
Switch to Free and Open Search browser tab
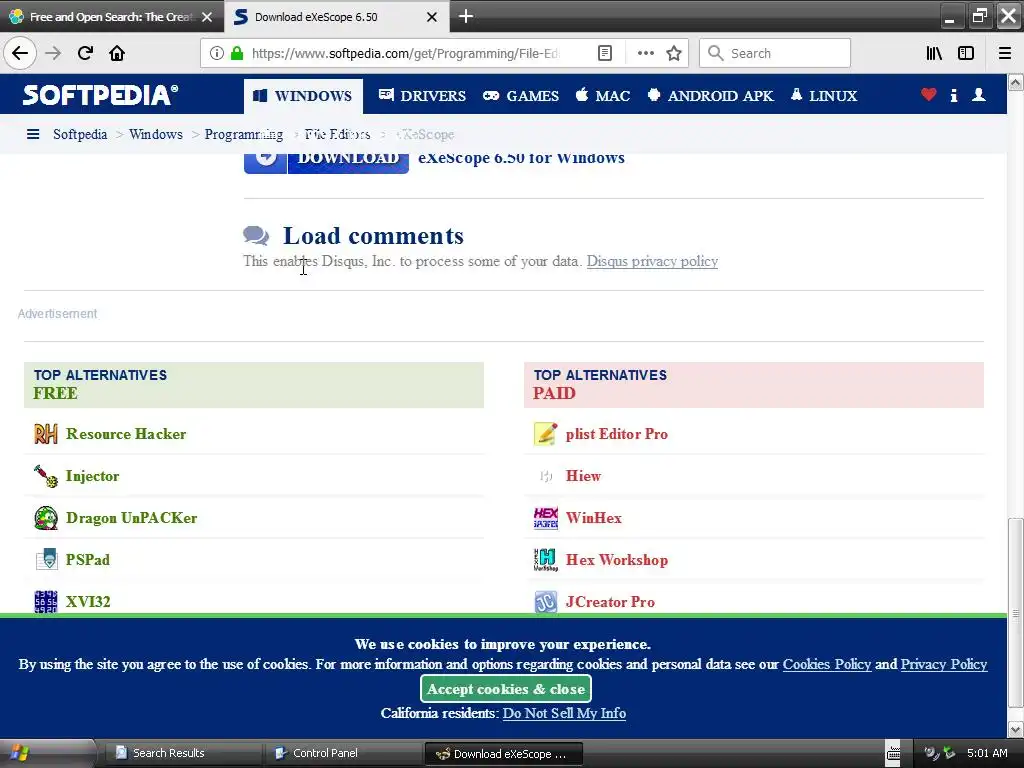tap(111, 17)
